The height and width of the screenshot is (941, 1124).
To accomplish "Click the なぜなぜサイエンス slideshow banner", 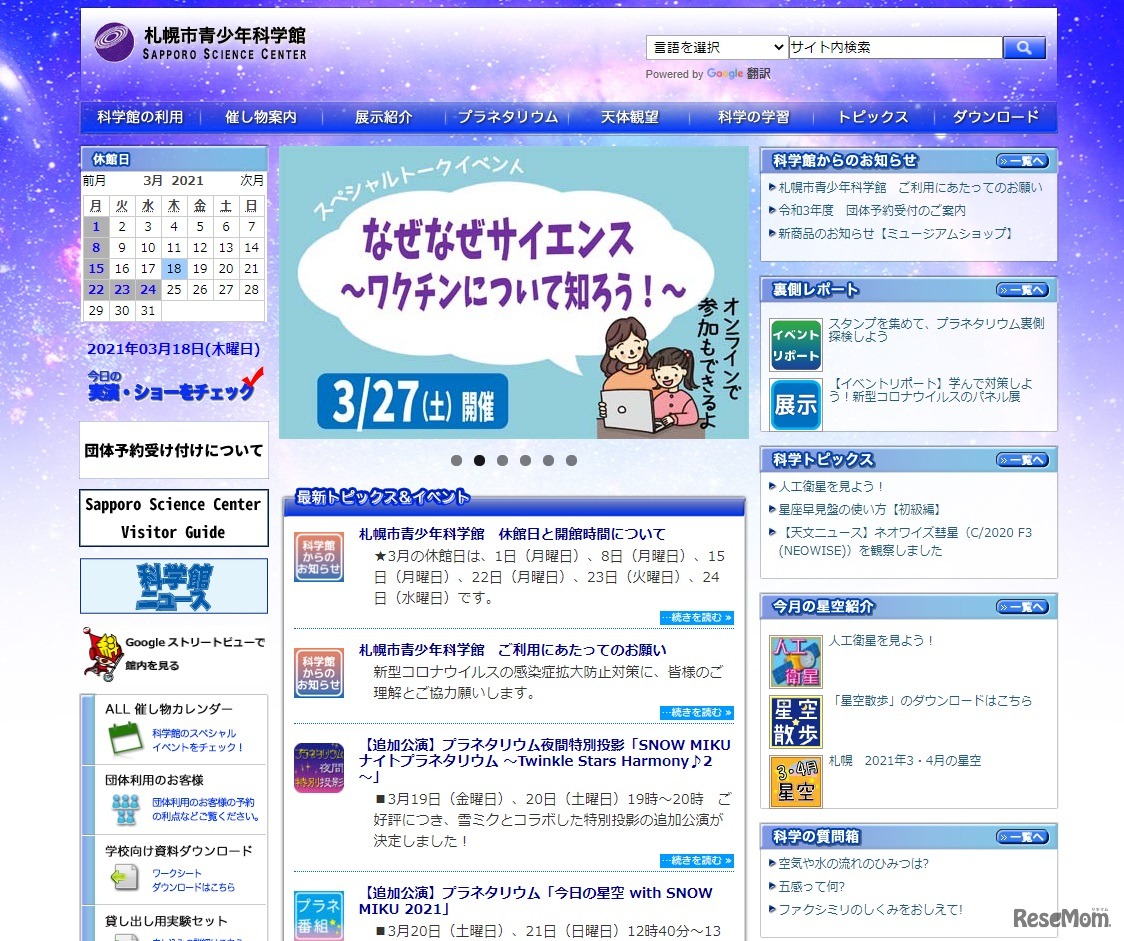I will (513, 292).
